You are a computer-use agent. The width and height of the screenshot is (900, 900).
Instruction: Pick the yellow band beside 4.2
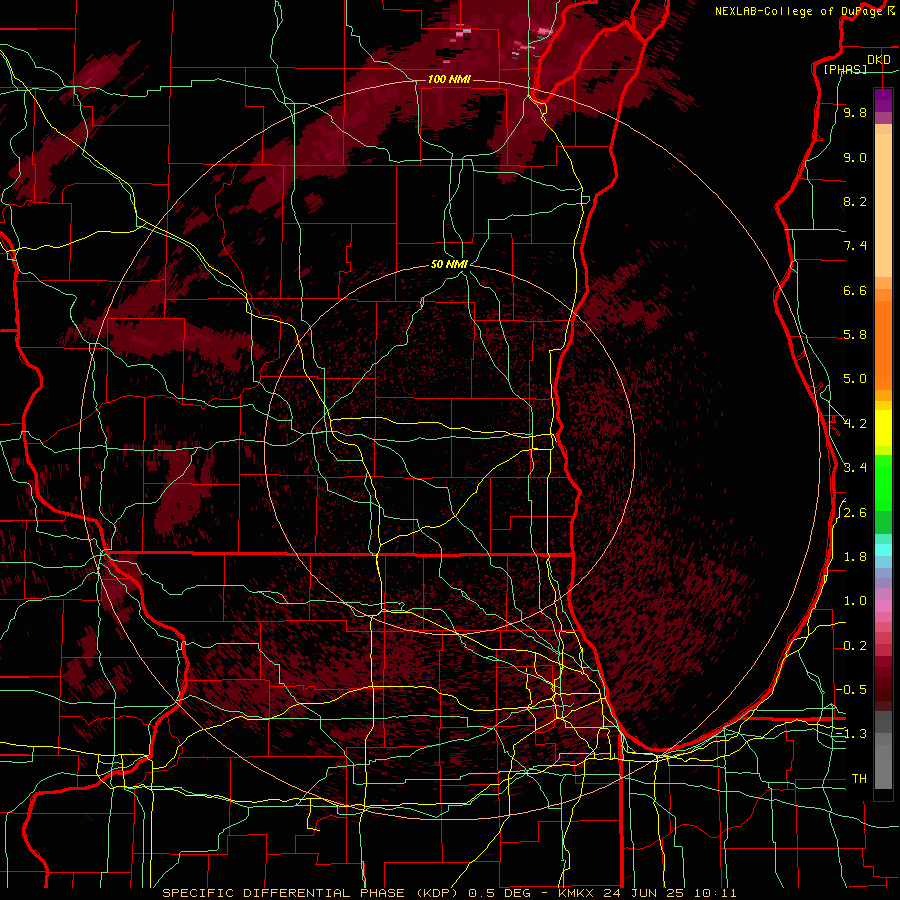click(883, 428)
